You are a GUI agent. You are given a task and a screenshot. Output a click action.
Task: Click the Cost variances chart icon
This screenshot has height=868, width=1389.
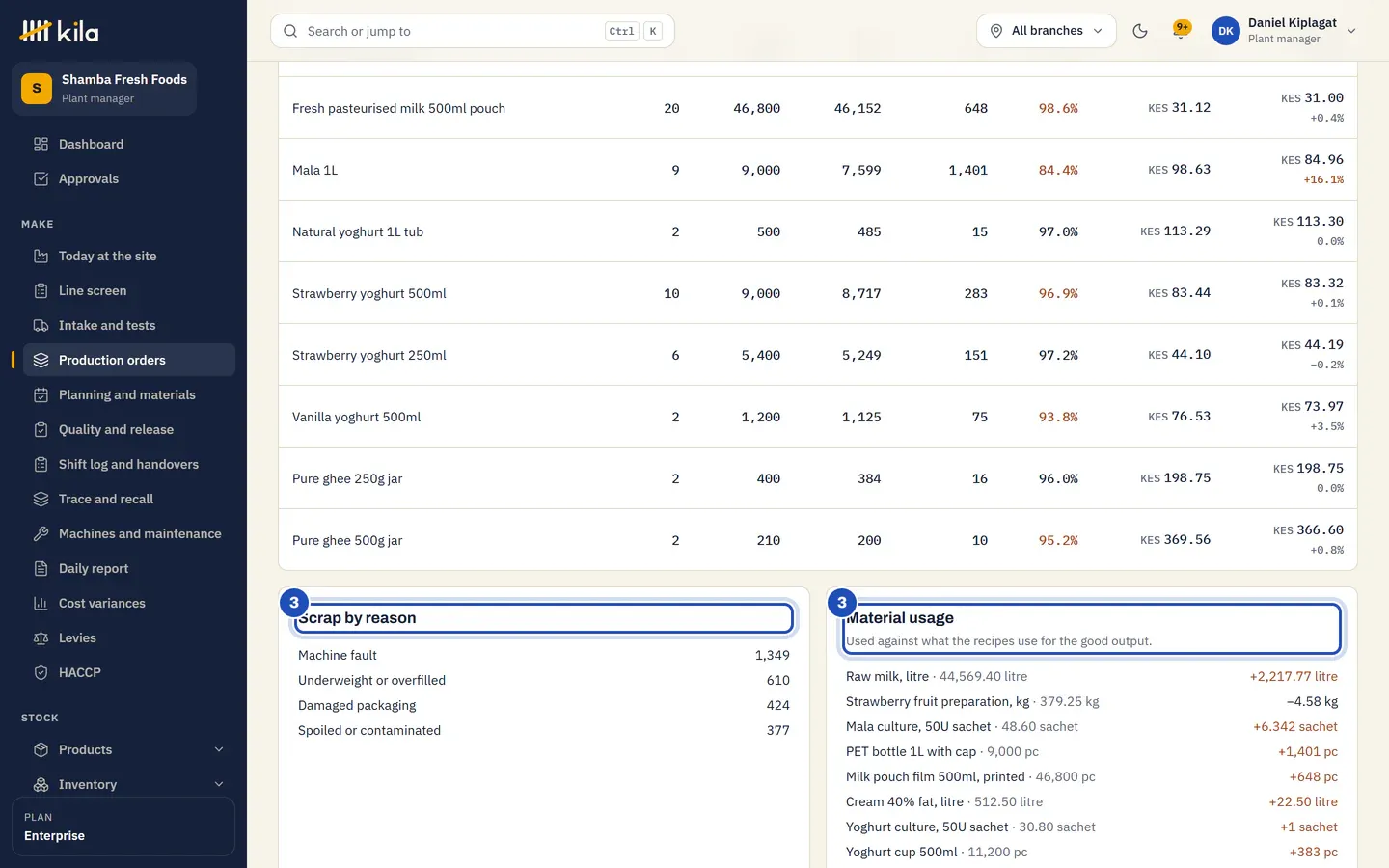(x=41, y=604)
